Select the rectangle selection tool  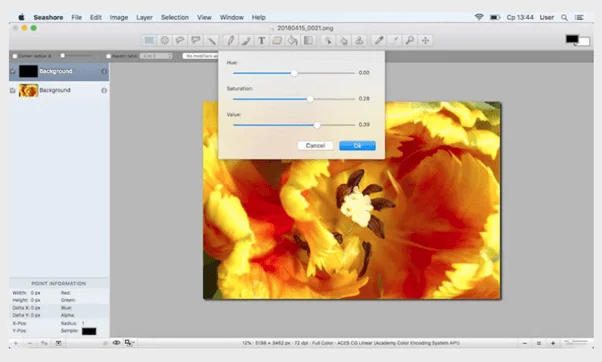(x=149, y=40)
